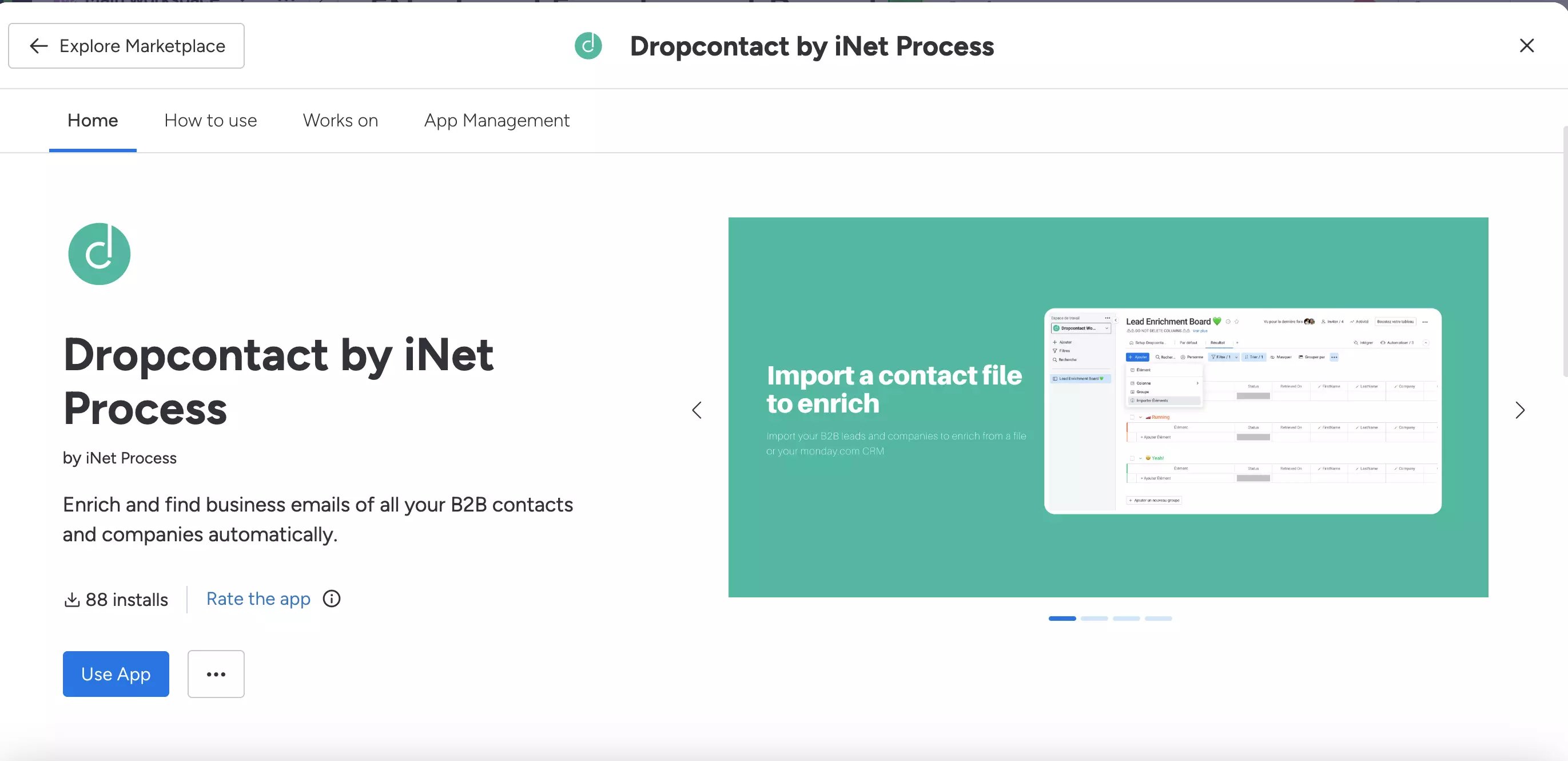Click the app description text about B2B contacts
The width and height of the screenshot is (1568, 761).
318,520
